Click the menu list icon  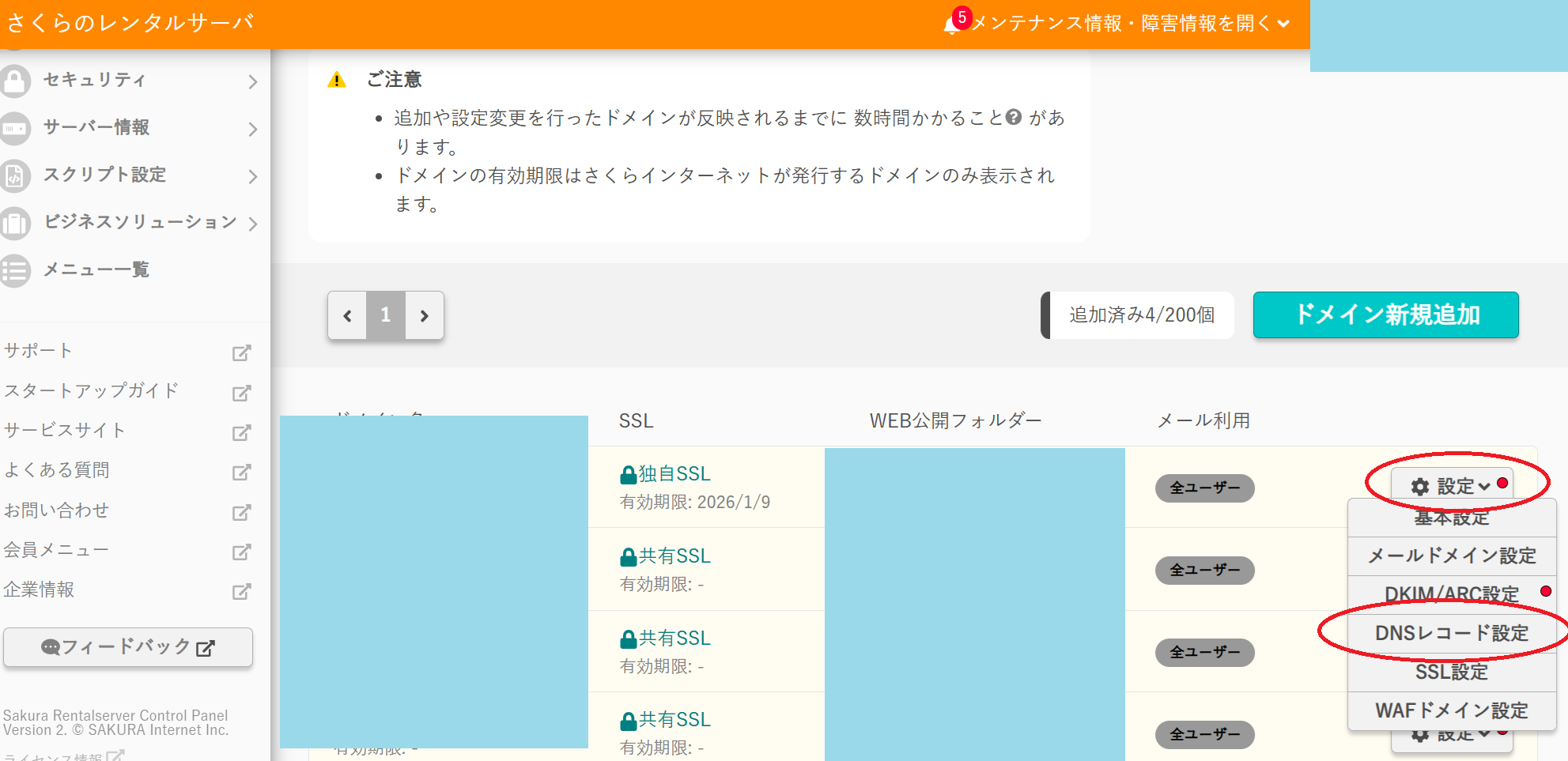pyautogui.click(x=14, y=270)
